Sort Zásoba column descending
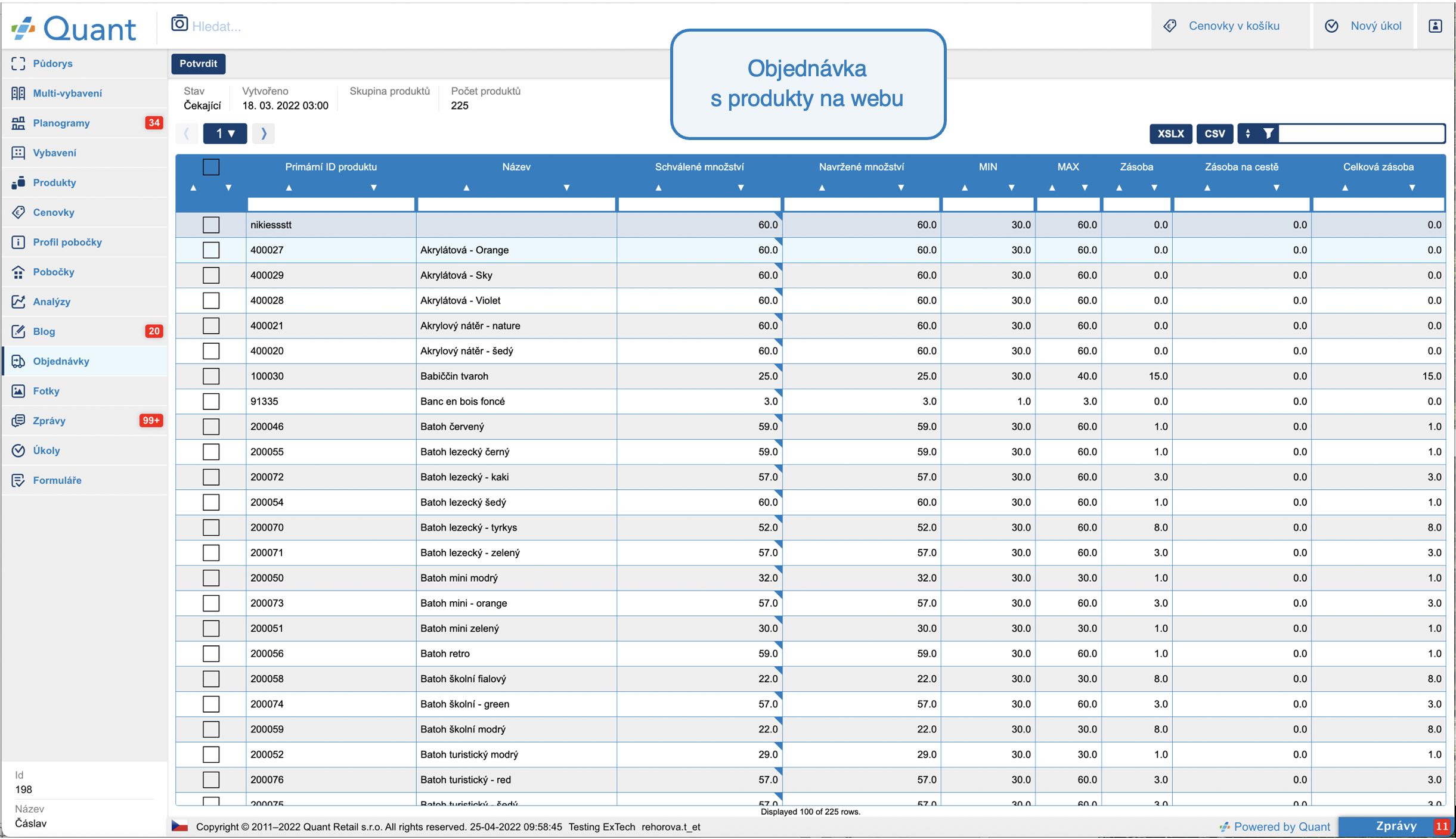The width and height of the screenshot is (1456, 839). 1154,188
